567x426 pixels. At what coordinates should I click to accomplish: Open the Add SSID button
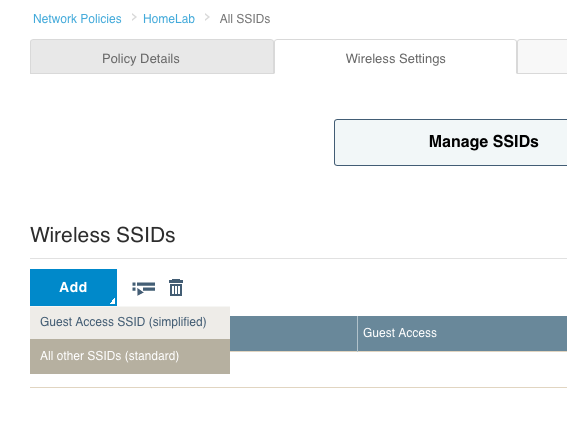[73, 287]
